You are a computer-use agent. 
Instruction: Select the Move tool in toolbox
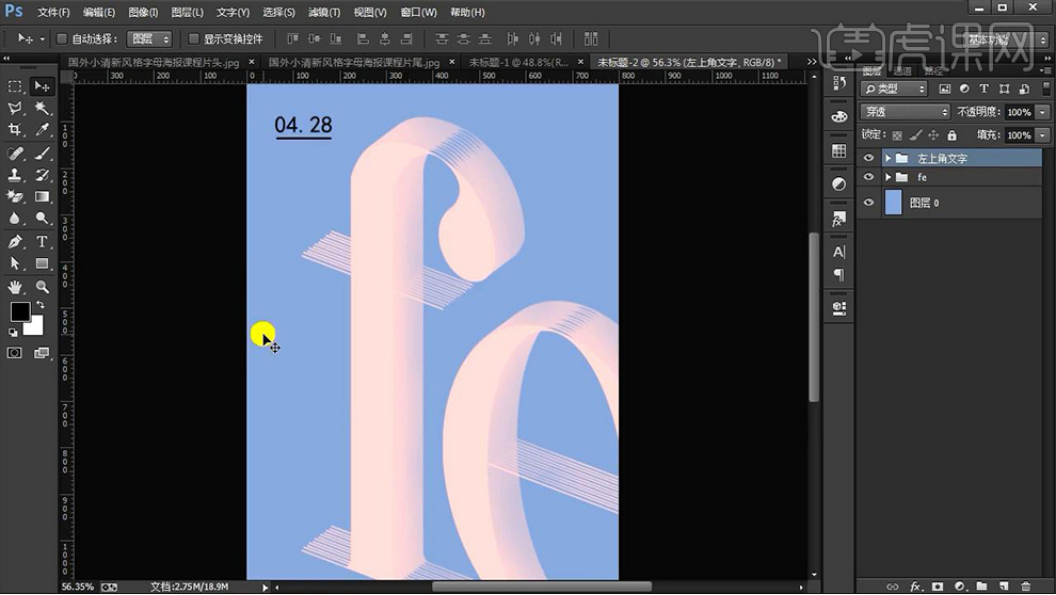(42, 87)
